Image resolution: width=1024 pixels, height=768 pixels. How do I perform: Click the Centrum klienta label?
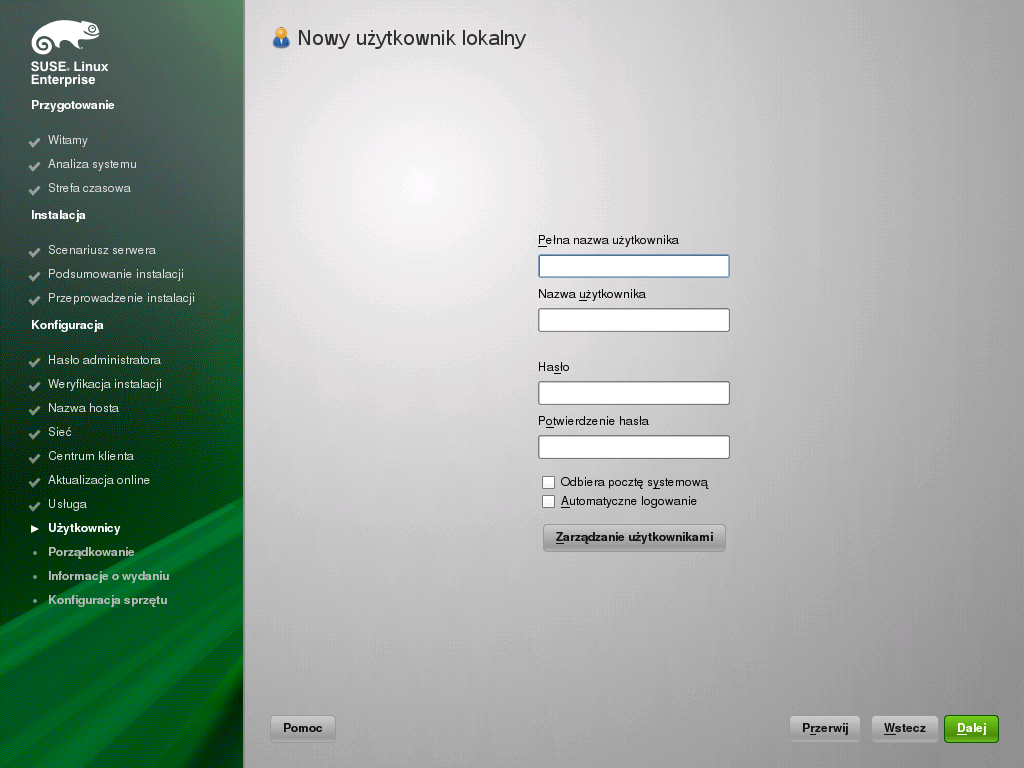(x=91, y=456)
